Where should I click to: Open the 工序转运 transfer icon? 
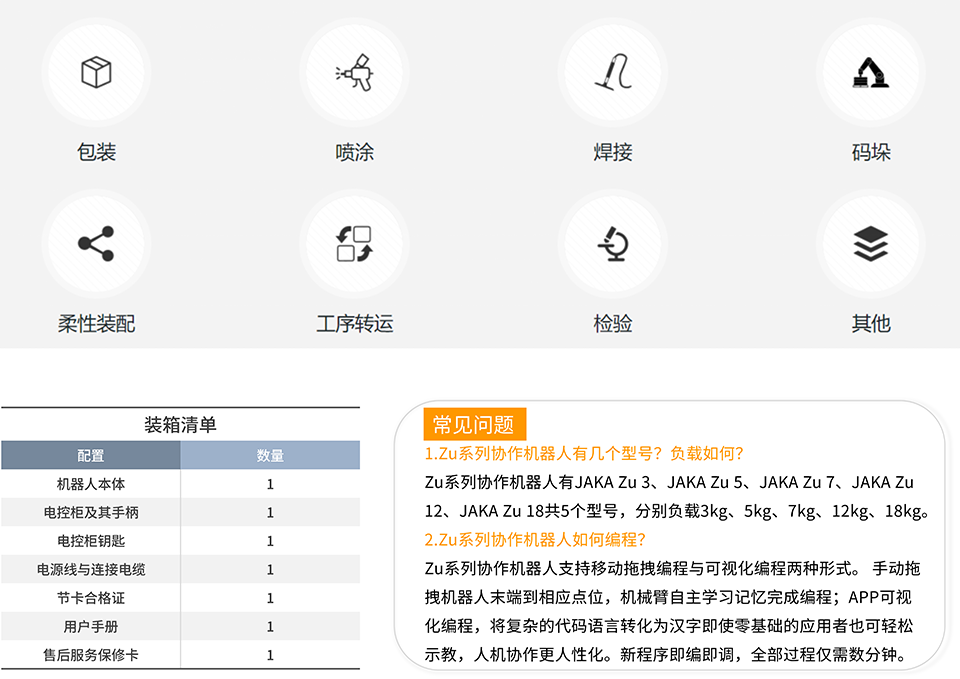(x=354, y=243)
